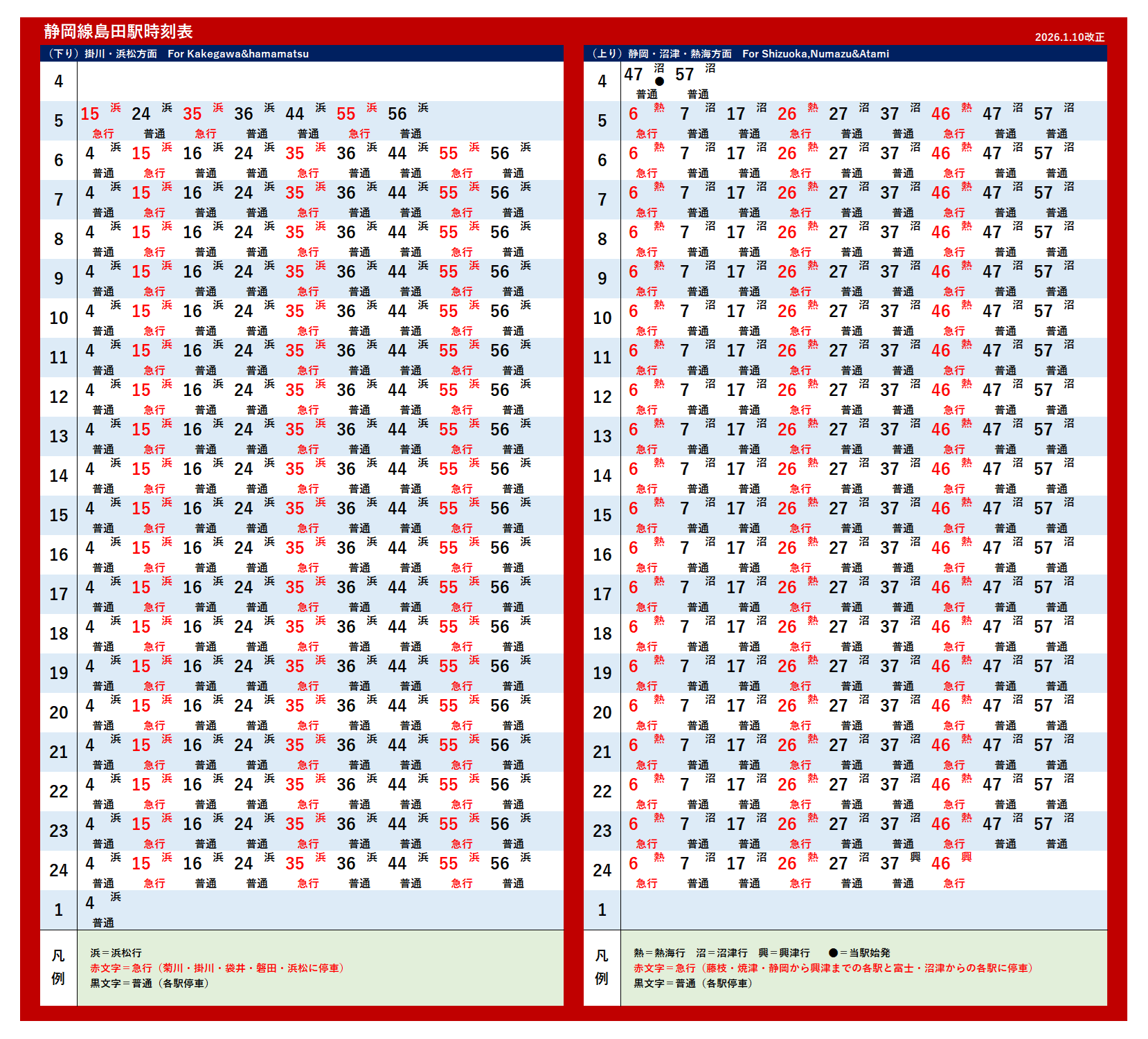The image size is (1148, 1039).
Task: Click the 5:15 express in the downbound table
Action: (90, 114)
